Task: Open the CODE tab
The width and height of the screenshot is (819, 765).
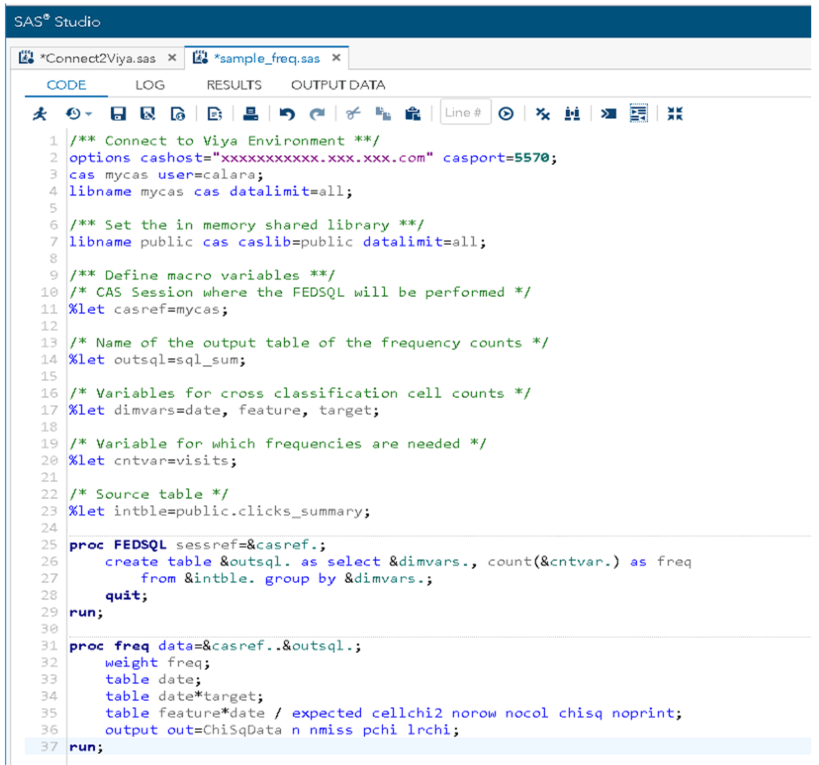Action: [x=66, y=85]
